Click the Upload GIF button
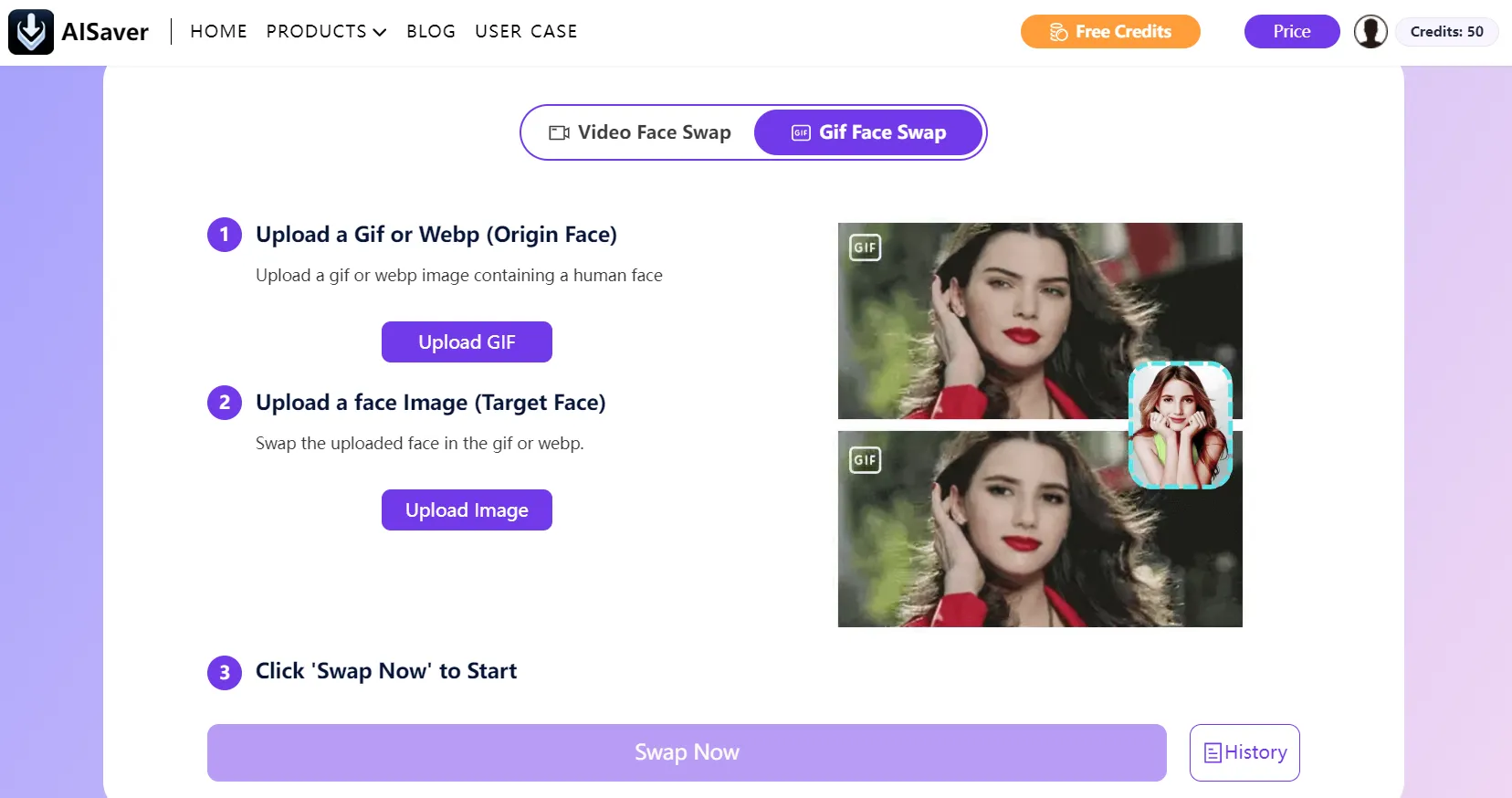 click(467, 342)
